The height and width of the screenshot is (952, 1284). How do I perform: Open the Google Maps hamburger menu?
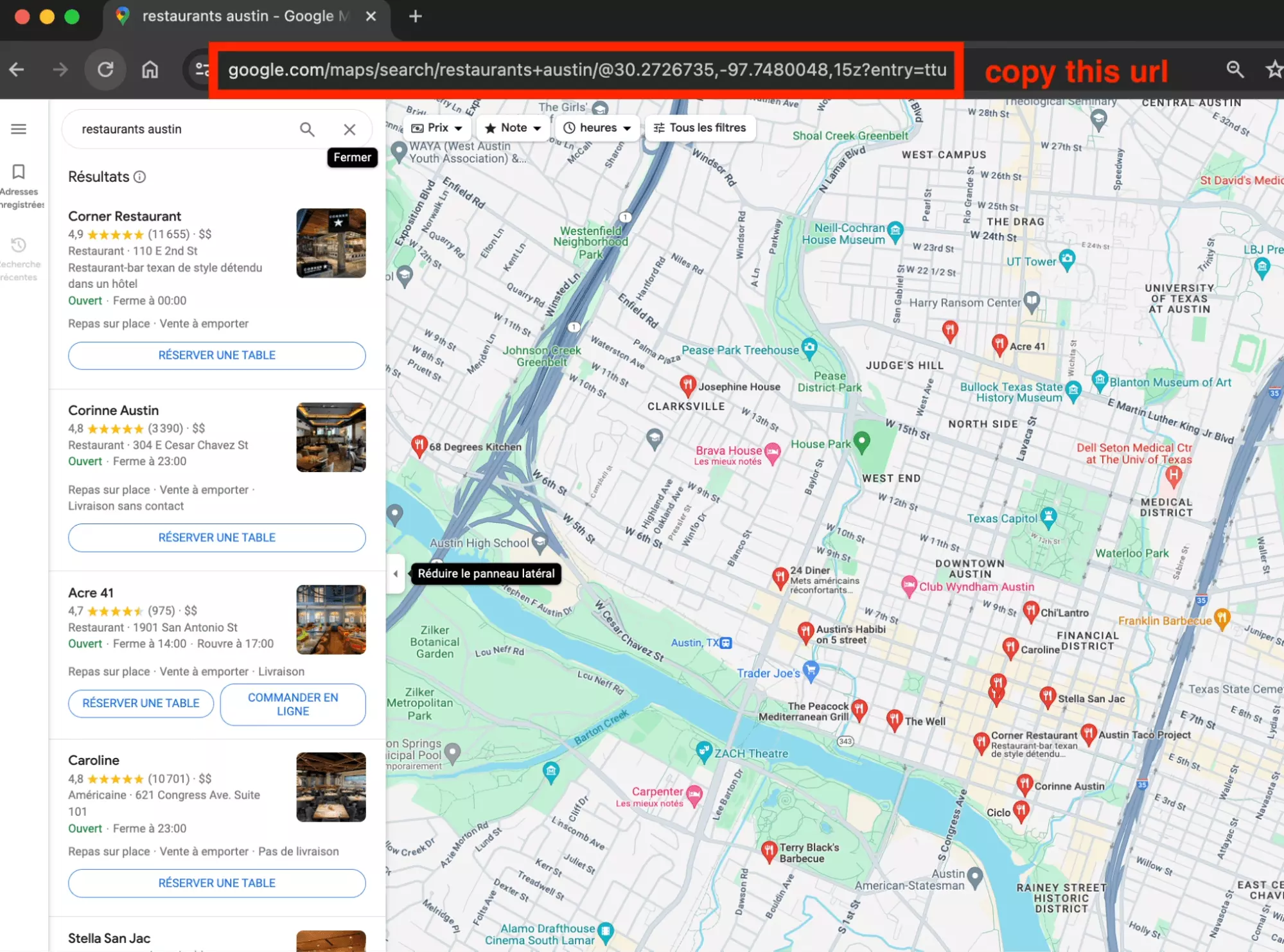point(18,128)
